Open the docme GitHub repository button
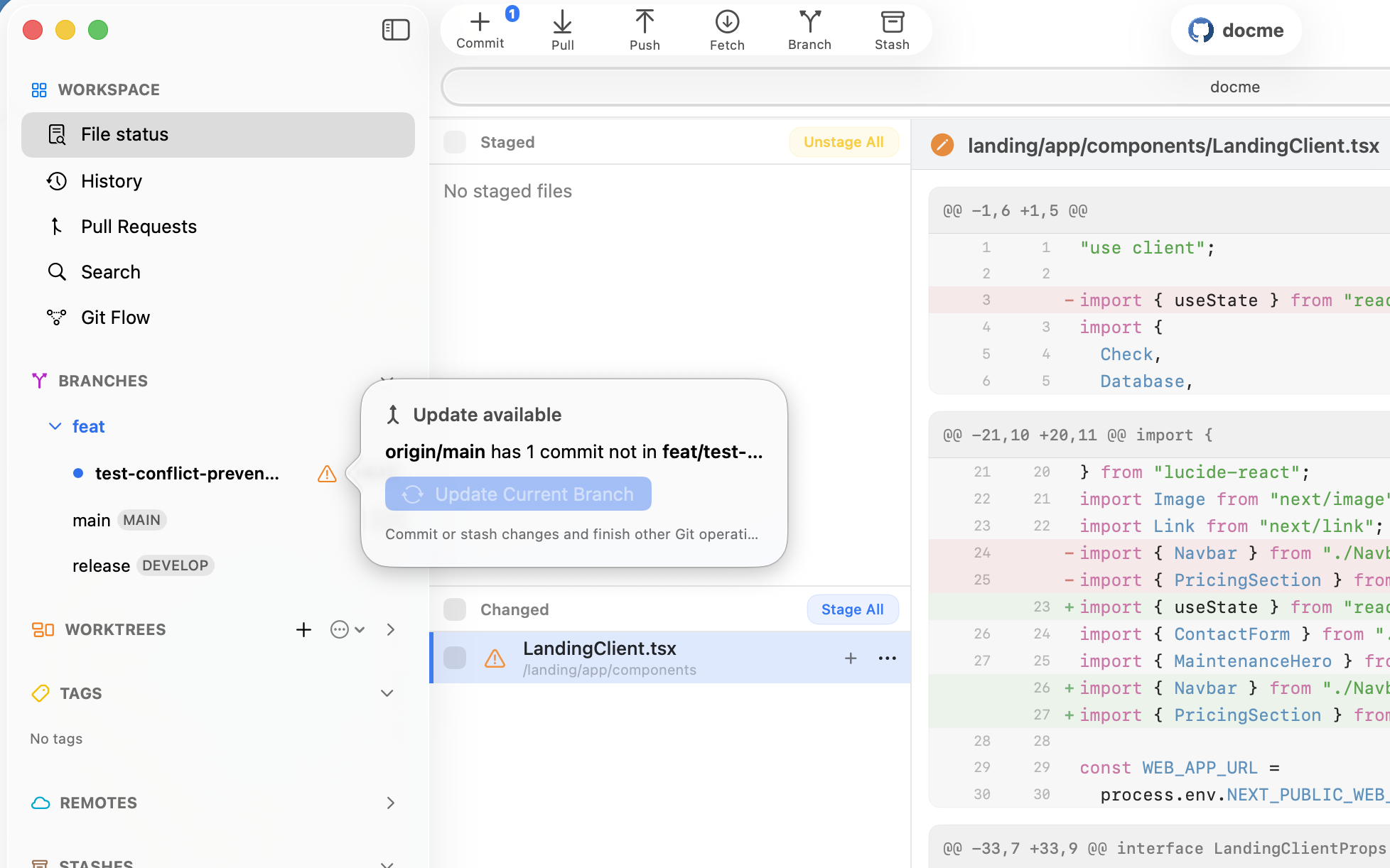Screen dimensions: 1390x868 (1236, 30)
